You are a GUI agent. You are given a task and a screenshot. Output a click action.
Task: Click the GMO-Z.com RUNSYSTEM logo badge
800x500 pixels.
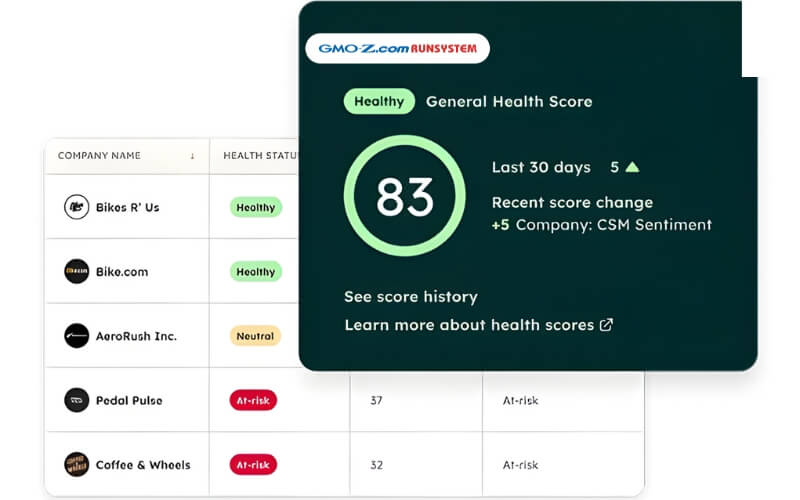397,48
